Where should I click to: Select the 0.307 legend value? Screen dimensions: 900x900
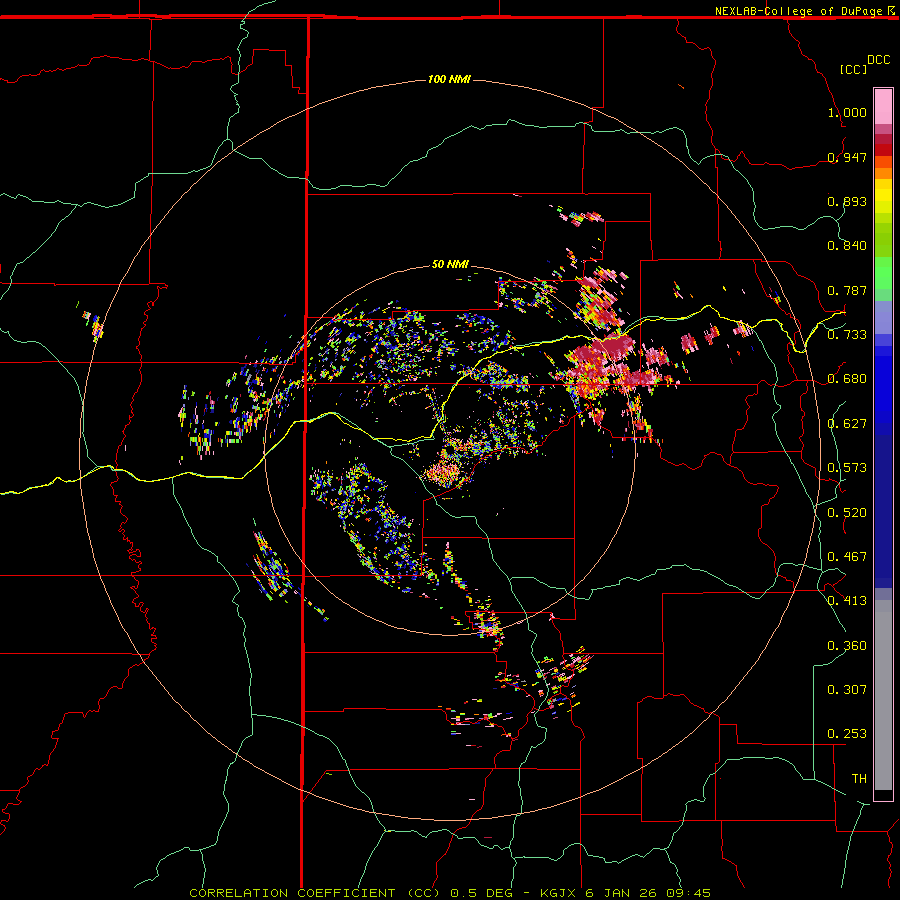[x=847, y=690]
